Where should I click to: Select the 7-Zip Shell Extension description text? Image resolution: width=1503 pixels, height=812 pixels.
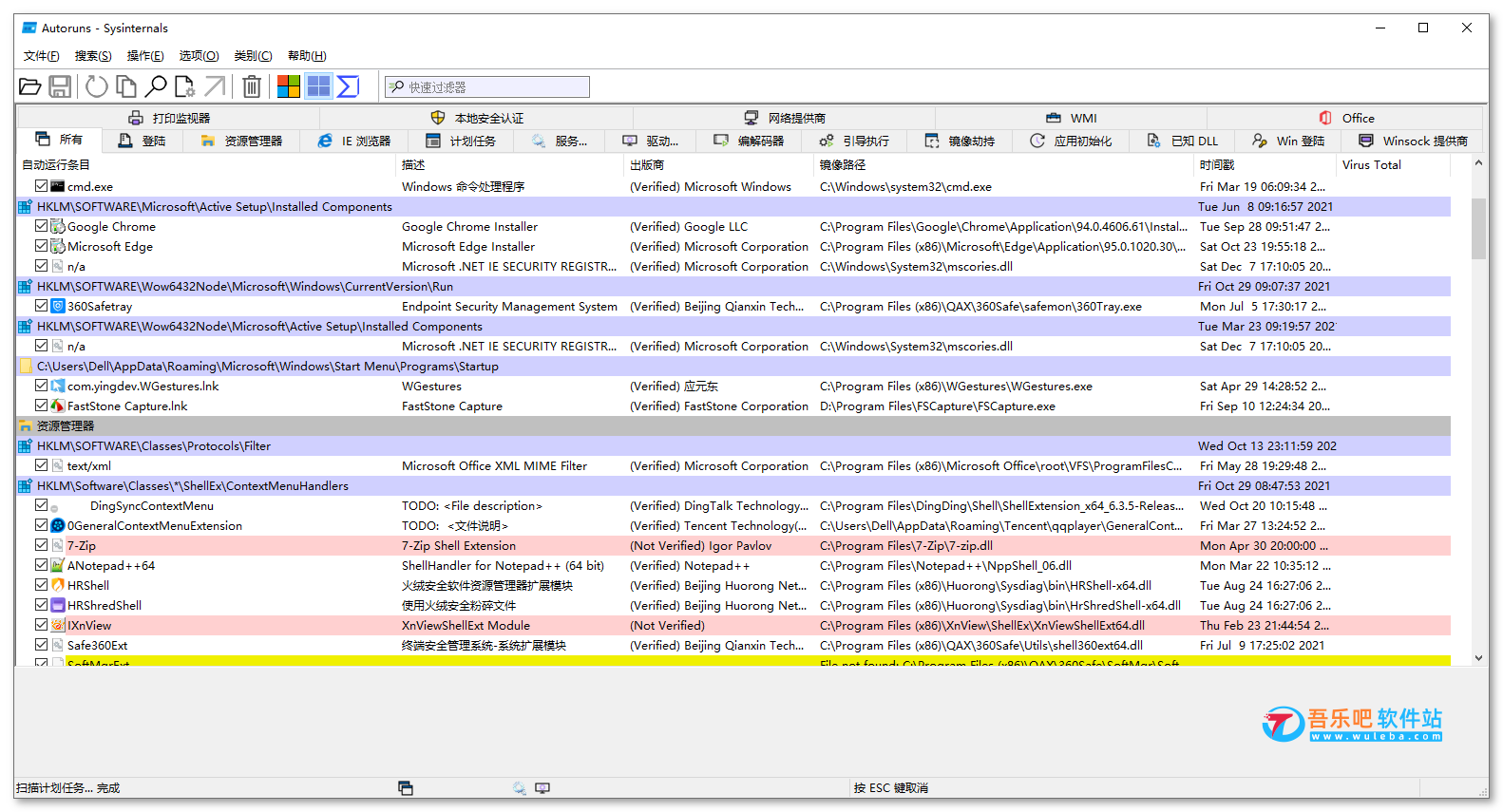point(459,545)
